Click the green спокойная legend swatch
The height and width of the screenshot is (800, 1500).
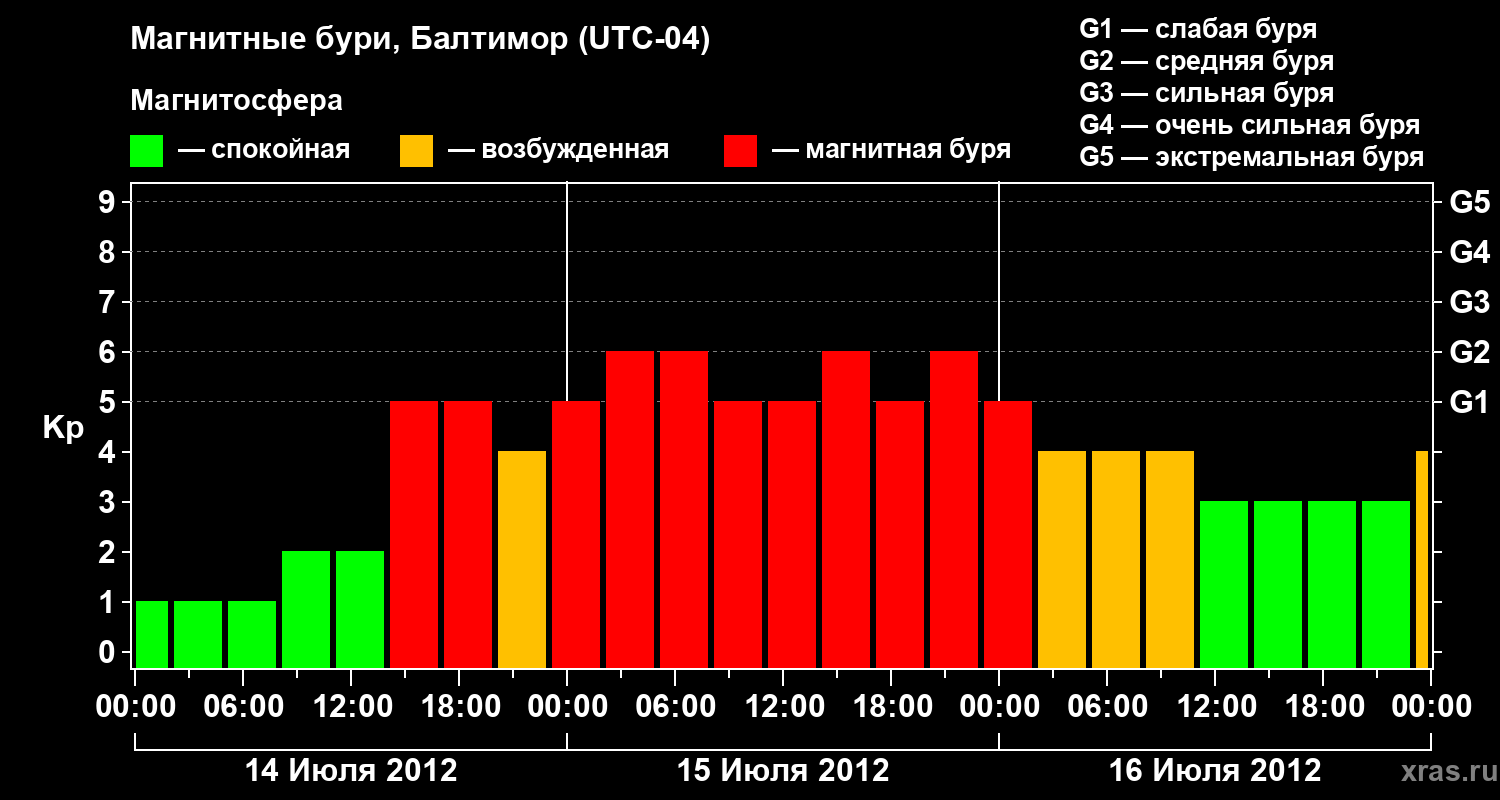(x=146, y=150)
